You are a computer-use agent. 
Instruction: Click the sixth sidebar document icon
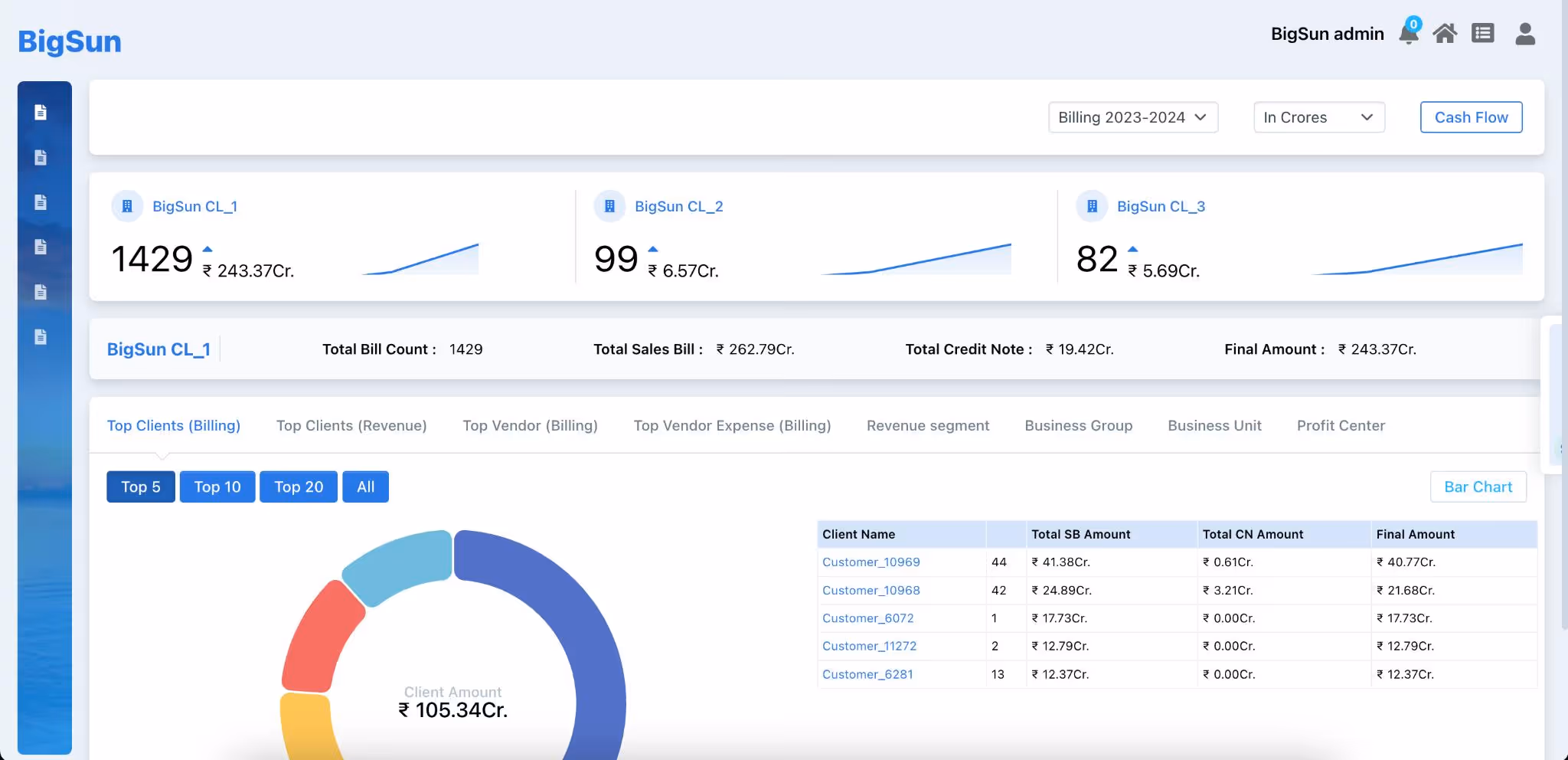click(x=41, y=336)
